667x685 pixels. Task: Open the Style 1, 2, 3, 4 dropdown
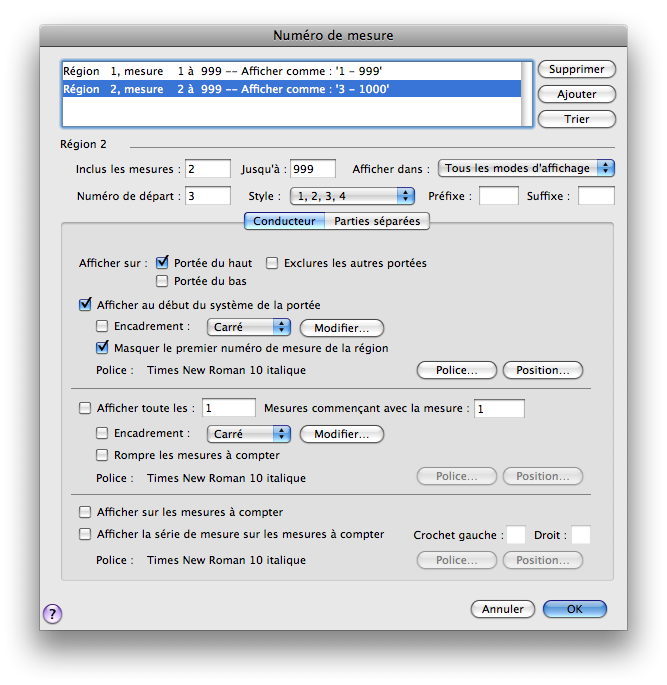pyautogui.click(x=351, y=196)
